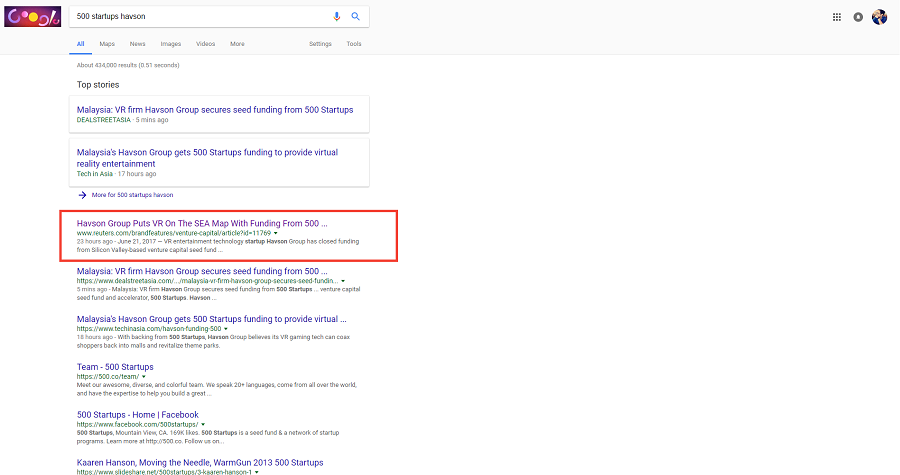Open Team - 500 Startups result

point(115,367)
